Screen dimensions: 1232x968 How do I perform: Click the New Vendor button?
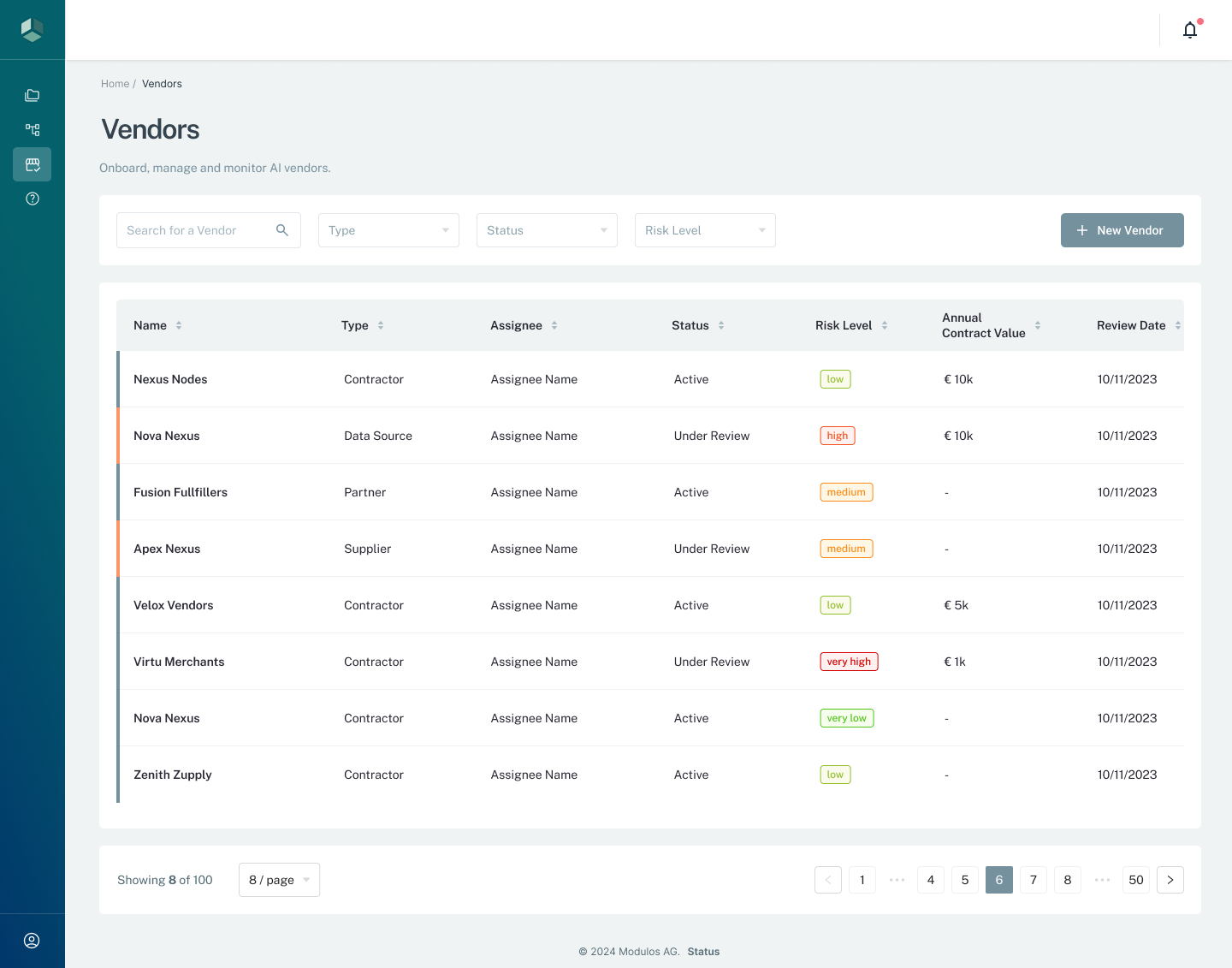pos(1122,229)
